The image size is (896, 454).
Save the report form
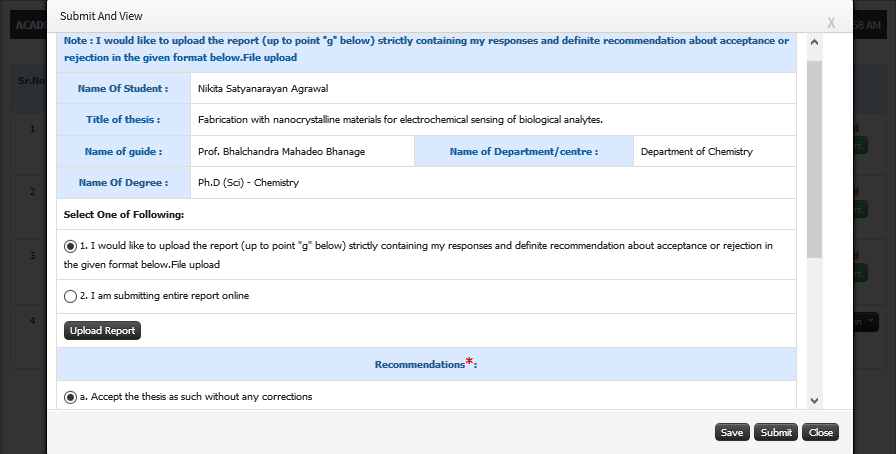click(x=732, y=432)
